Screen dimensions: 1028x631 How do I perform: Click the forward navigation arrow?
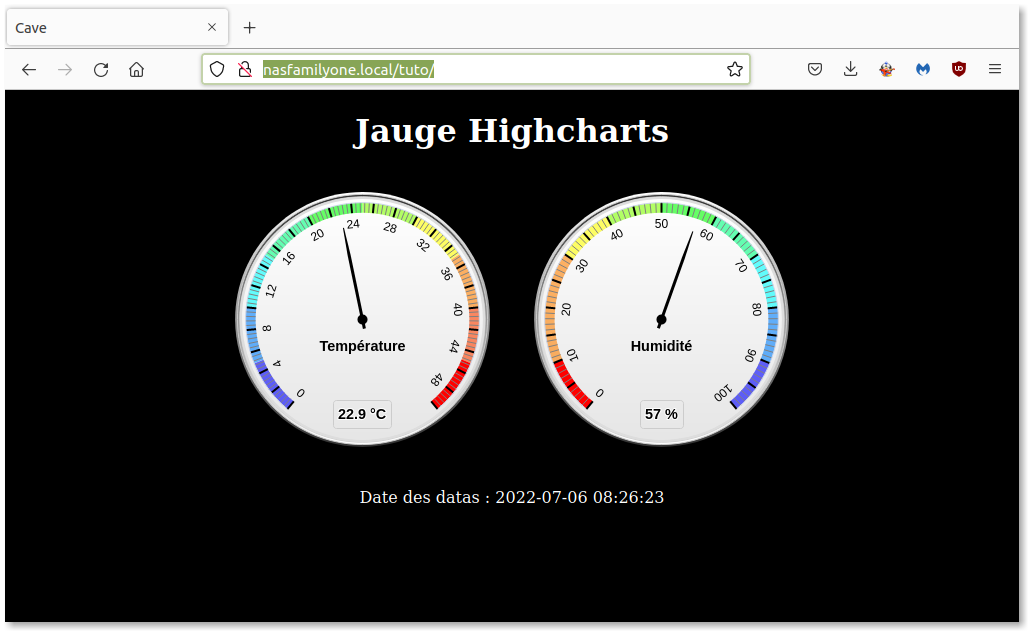(x=65, y=70)
